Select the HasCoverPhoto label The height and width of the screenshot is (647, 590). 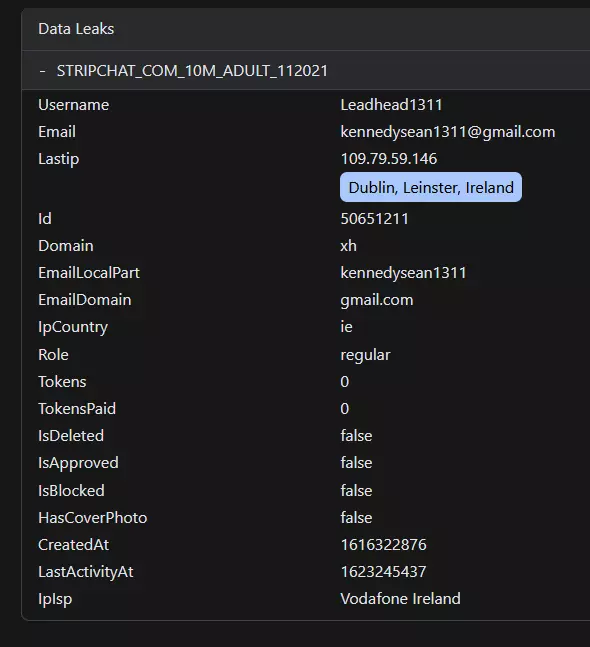click(92, 518)
